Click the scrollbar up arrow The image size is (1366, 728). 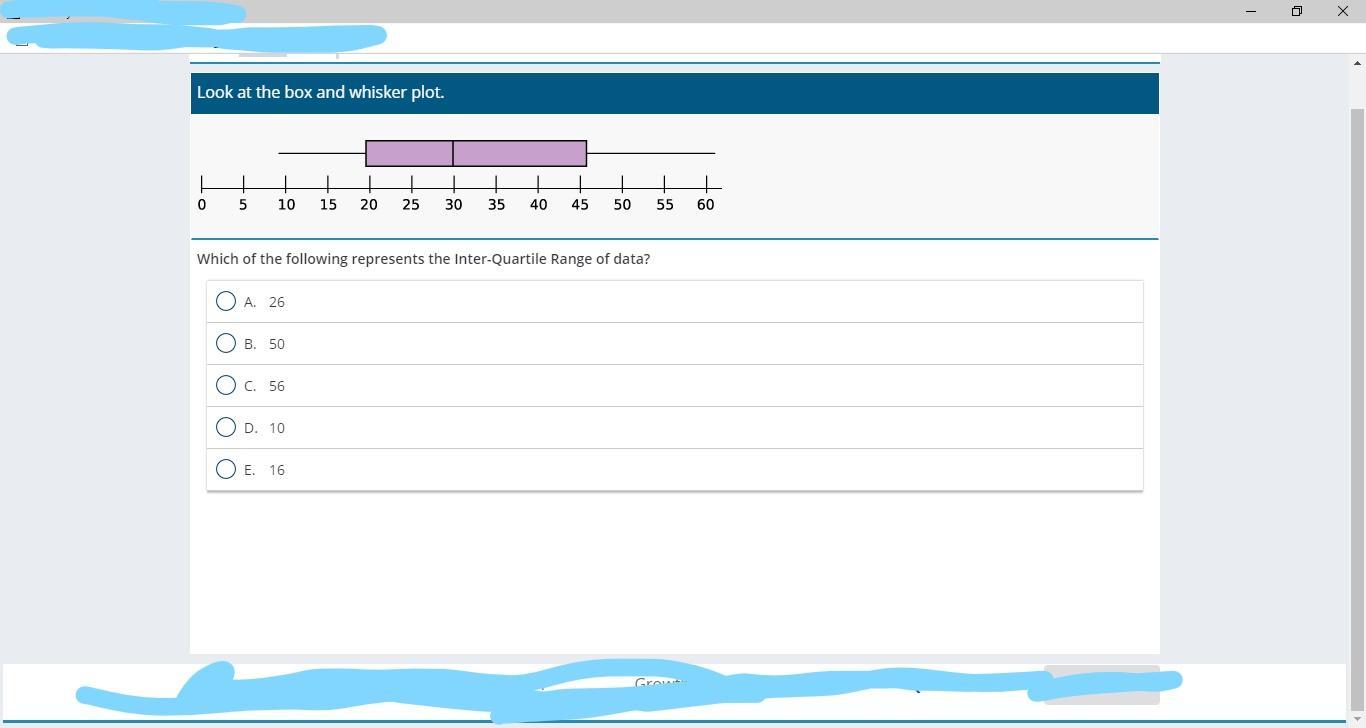1357,63
